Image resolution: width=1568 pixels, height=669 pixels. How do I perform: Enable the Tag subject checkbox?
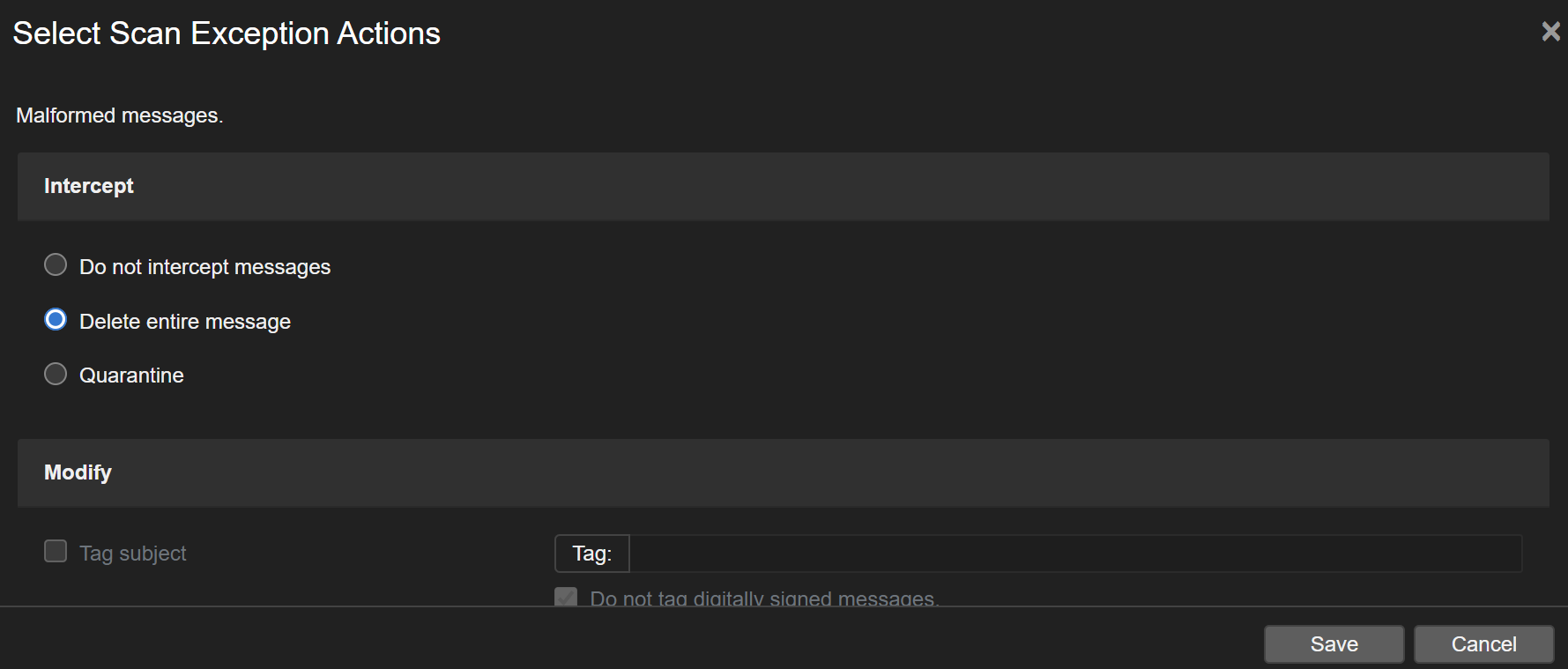tap(56, 552)
